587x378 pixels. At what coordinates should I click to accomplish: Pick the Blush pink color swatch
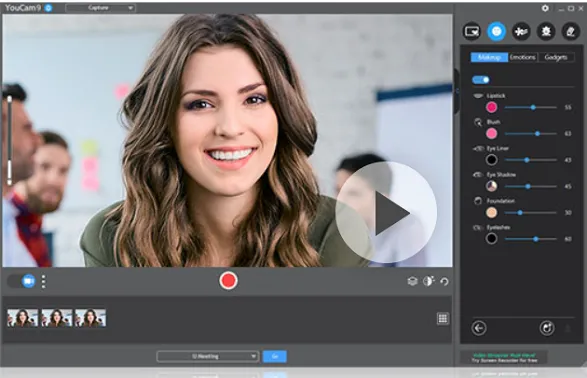(492, 134)
